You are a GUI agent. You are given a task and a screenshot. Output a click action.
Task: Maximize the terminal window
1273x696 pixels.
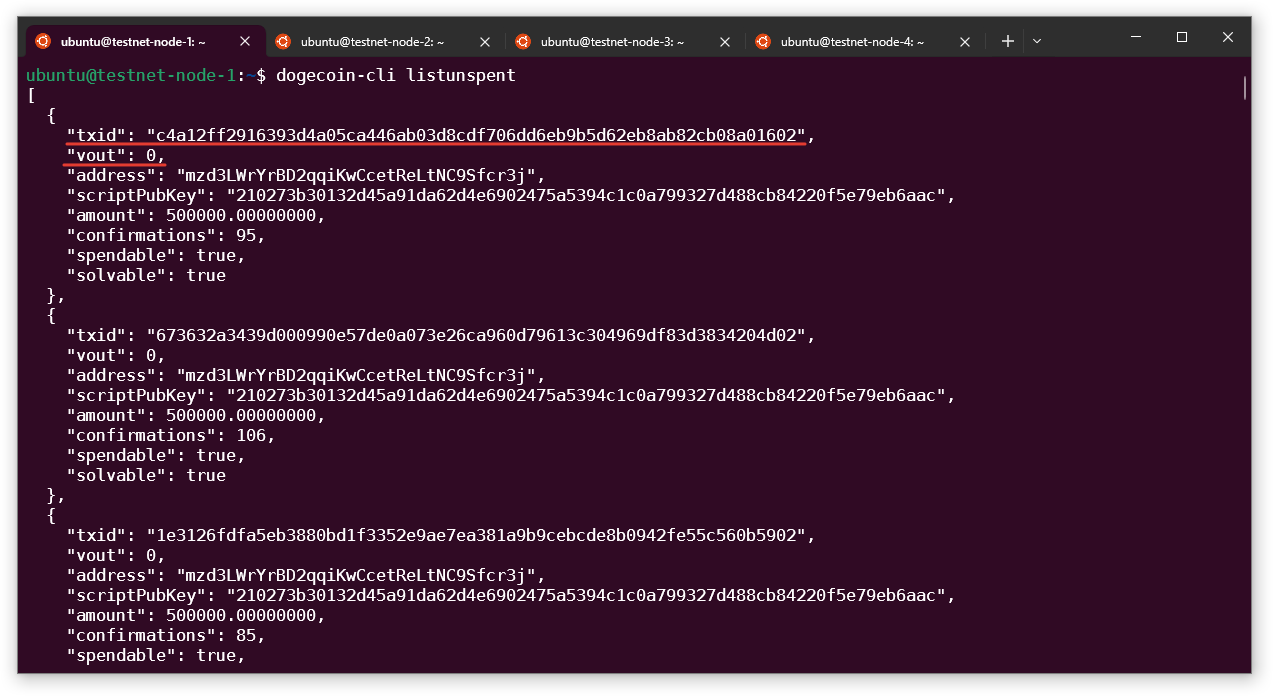click(x=1182, y=37)
